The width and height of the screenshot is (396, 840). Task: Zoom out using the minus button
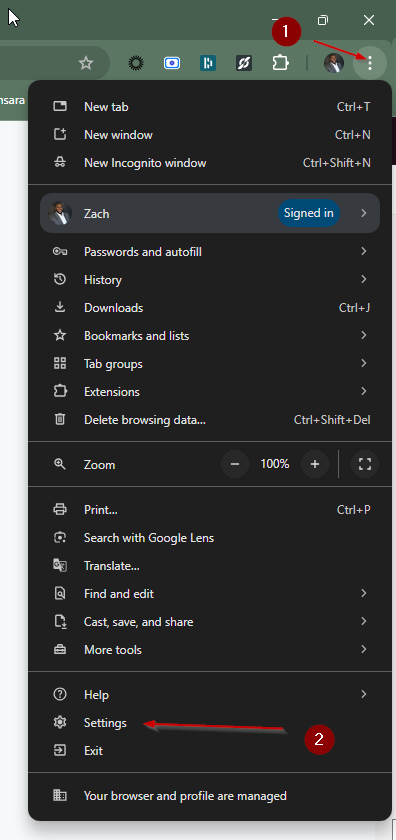tap(235, 464)
